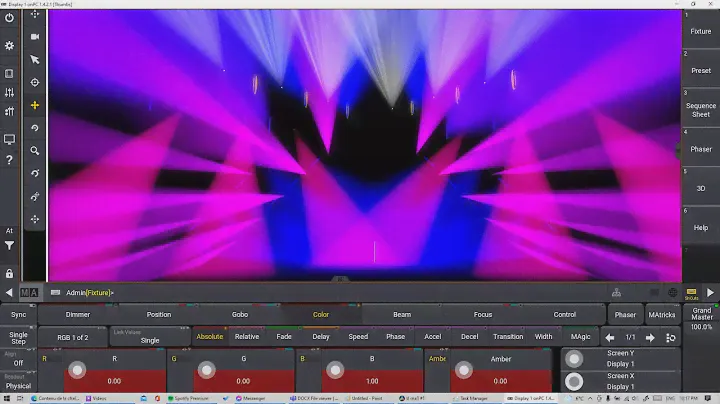Screen dimensions: 720x404
Task: Select the camera tool in 3D toolbar
Action: (35, 37)
